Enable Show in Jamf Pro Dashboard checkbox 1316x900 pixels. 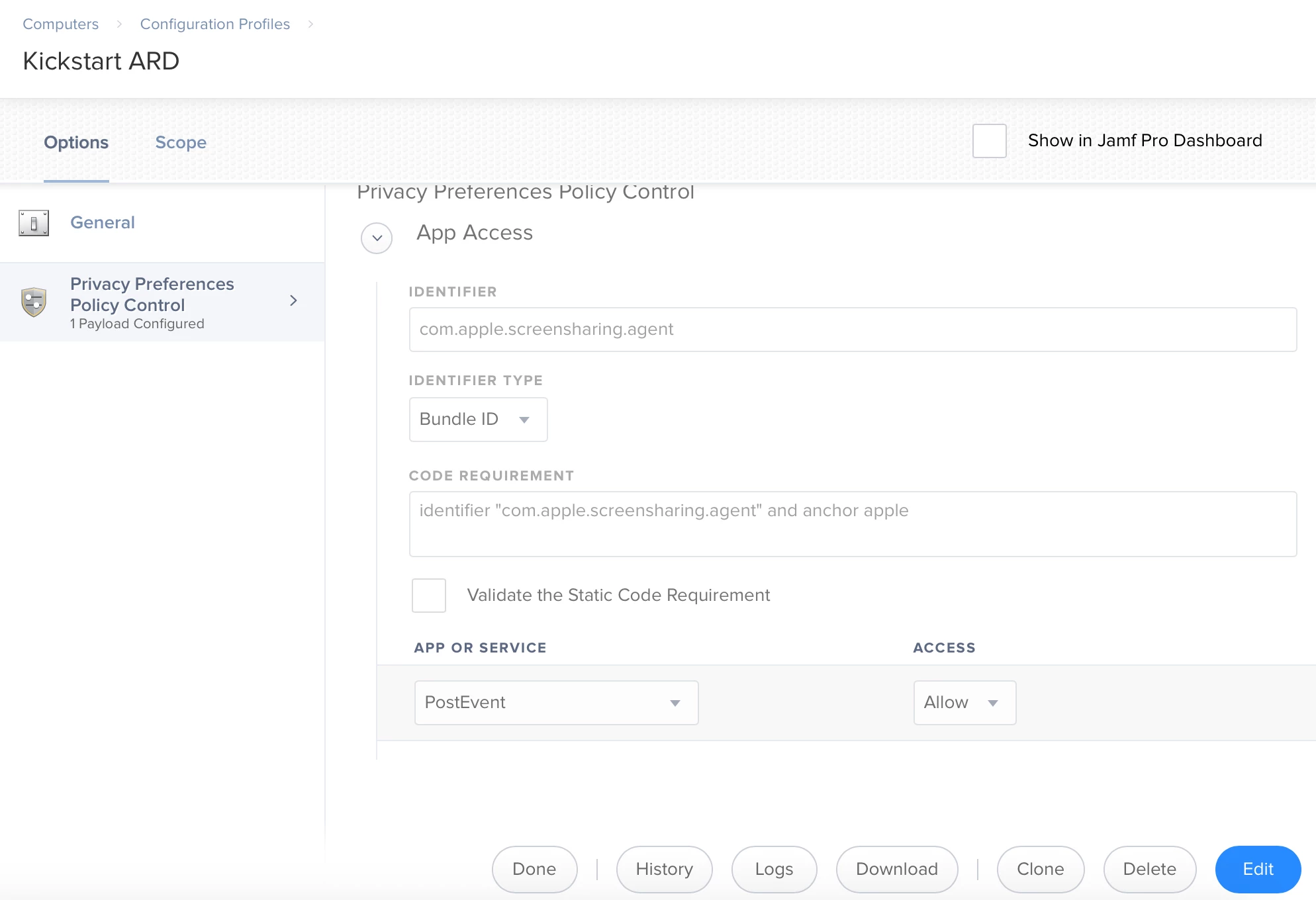[x=990, y=141]
